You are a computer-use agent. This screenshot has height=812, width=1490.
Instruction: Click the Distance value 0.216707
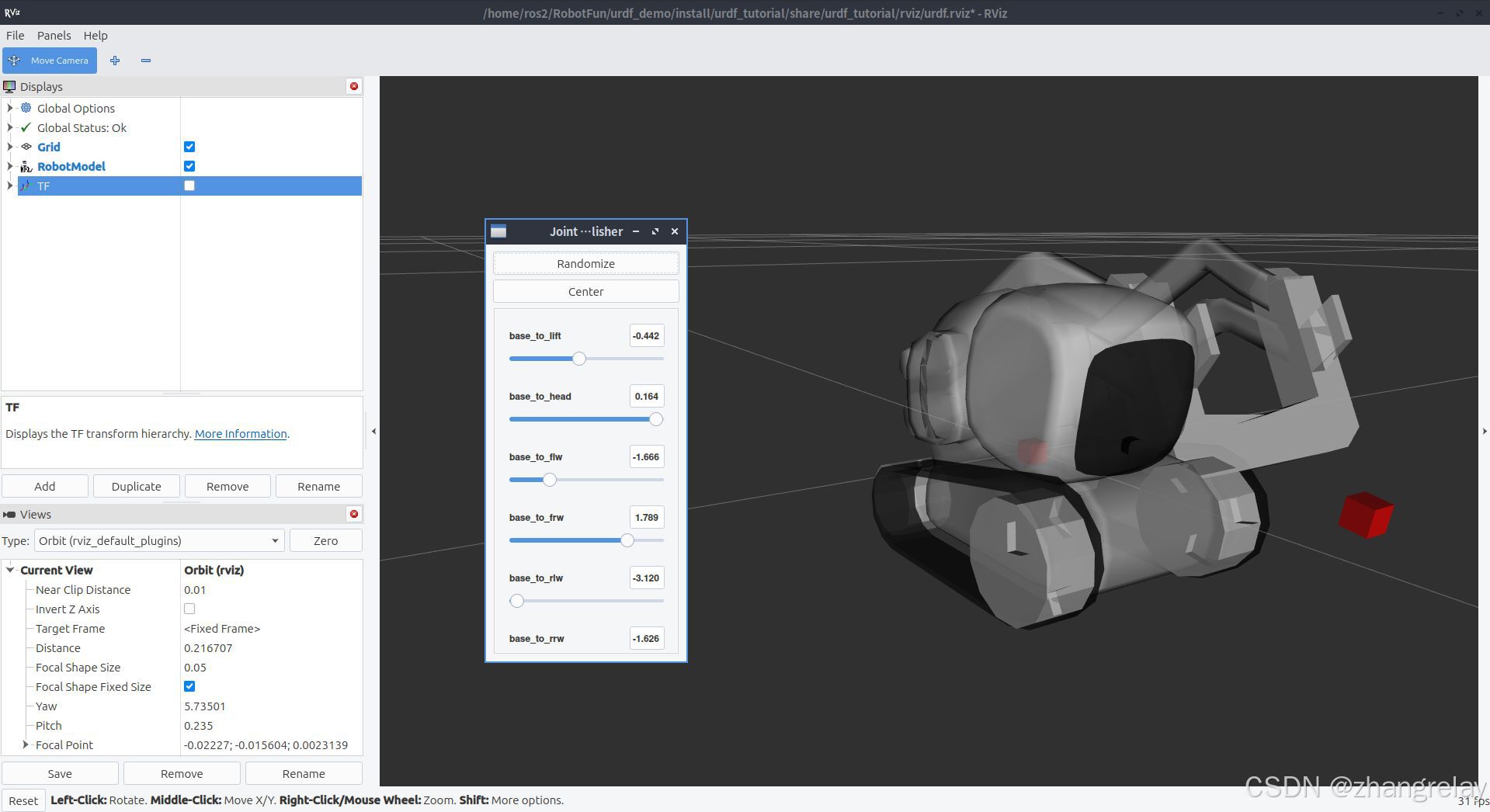coord(208,648)
